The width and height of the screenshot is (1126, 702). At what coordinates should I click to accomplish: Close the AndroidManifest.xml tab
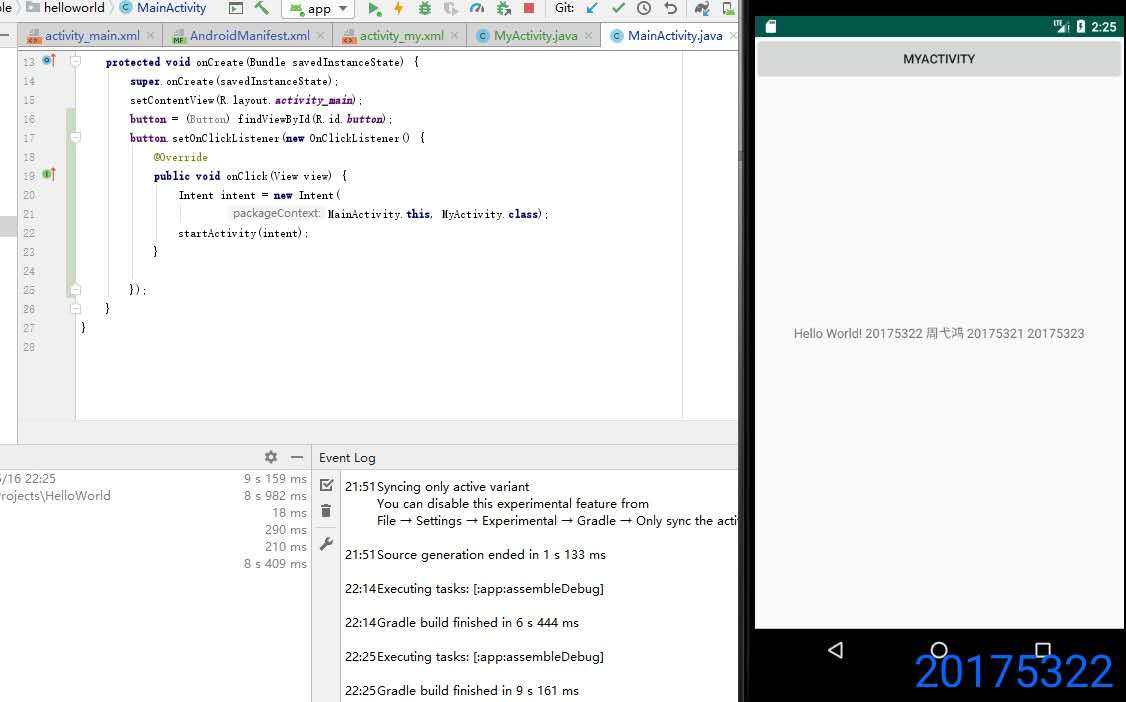(x=320, y=35)
